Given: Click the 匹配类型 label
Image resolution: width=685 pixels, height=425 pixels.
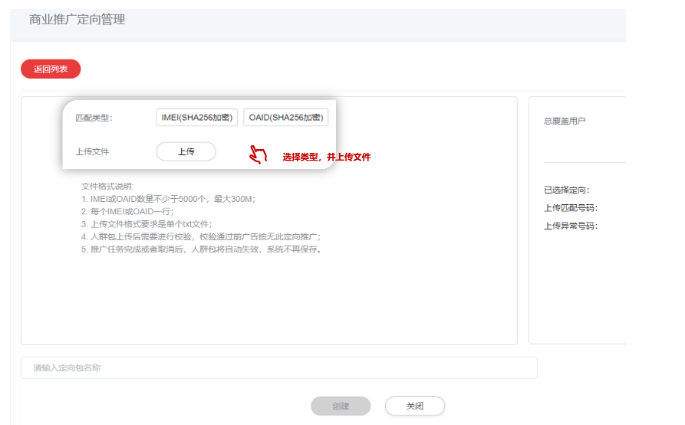Looking at the screenshot, I should 94,118.
